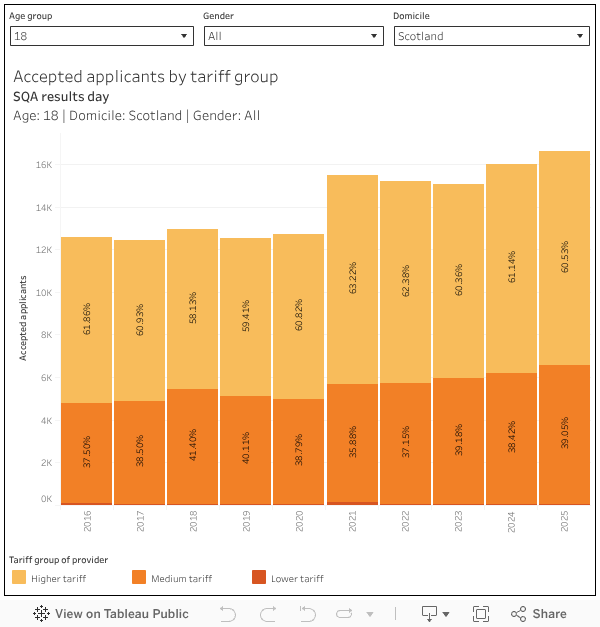The height and width of the screenshot is (627, 600).
Task: Click the Undo arrow icon
Action: [x=228, y=614]
